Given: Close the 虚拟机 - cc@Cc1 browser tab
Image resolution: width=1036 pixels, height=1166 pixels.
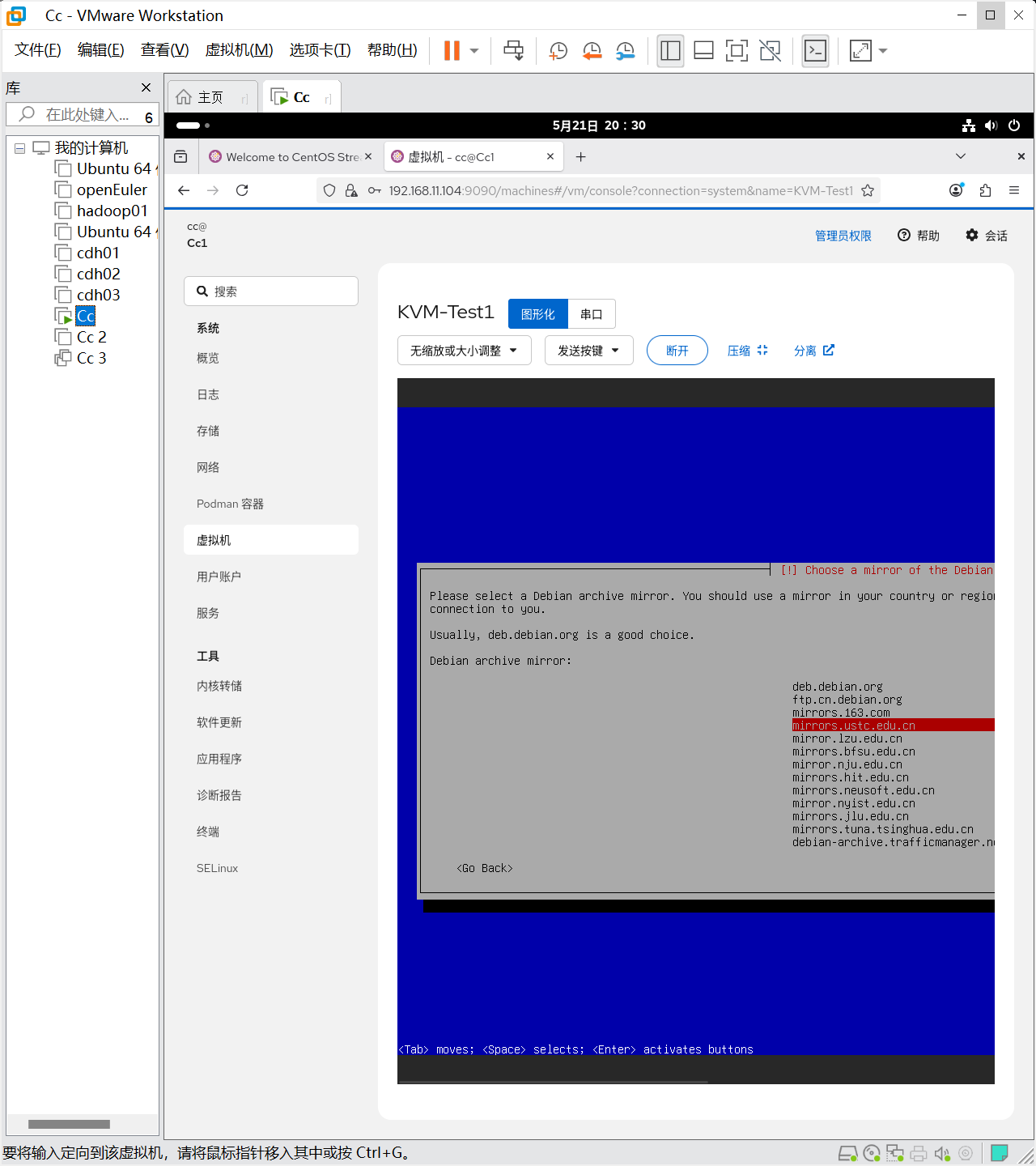Looking at the screenshot, I should 550,156.
